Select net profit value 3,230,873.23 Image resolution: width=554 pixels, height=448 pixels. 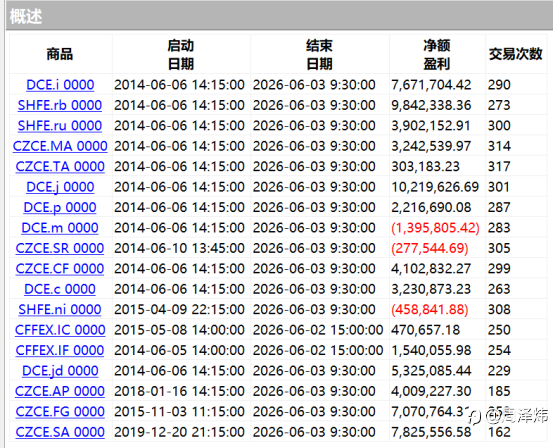click(x=431, y=289)
